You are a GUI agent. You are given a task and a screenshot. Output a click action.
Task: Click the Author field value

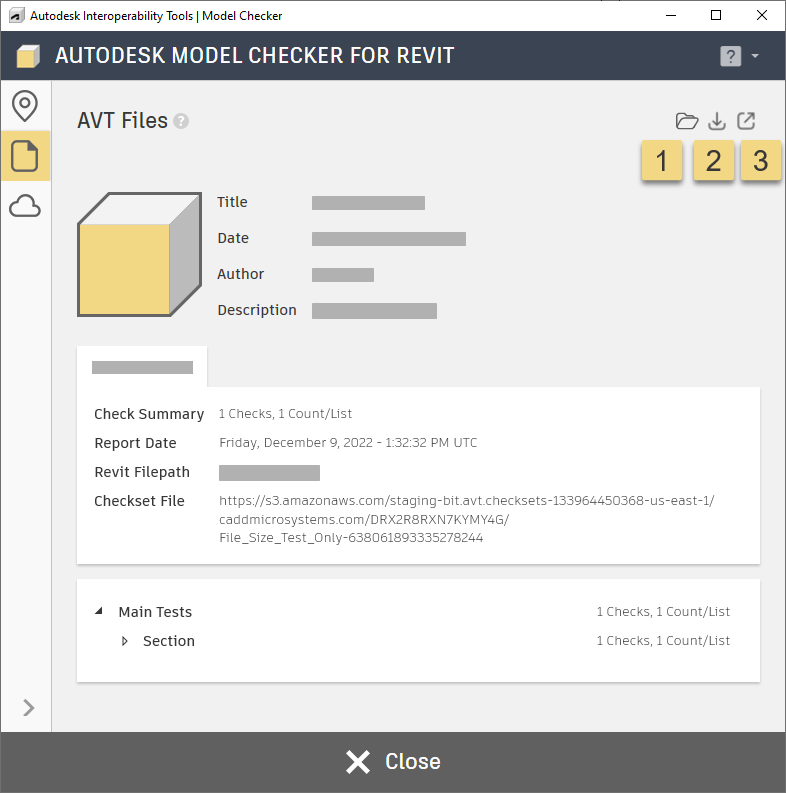343,275
